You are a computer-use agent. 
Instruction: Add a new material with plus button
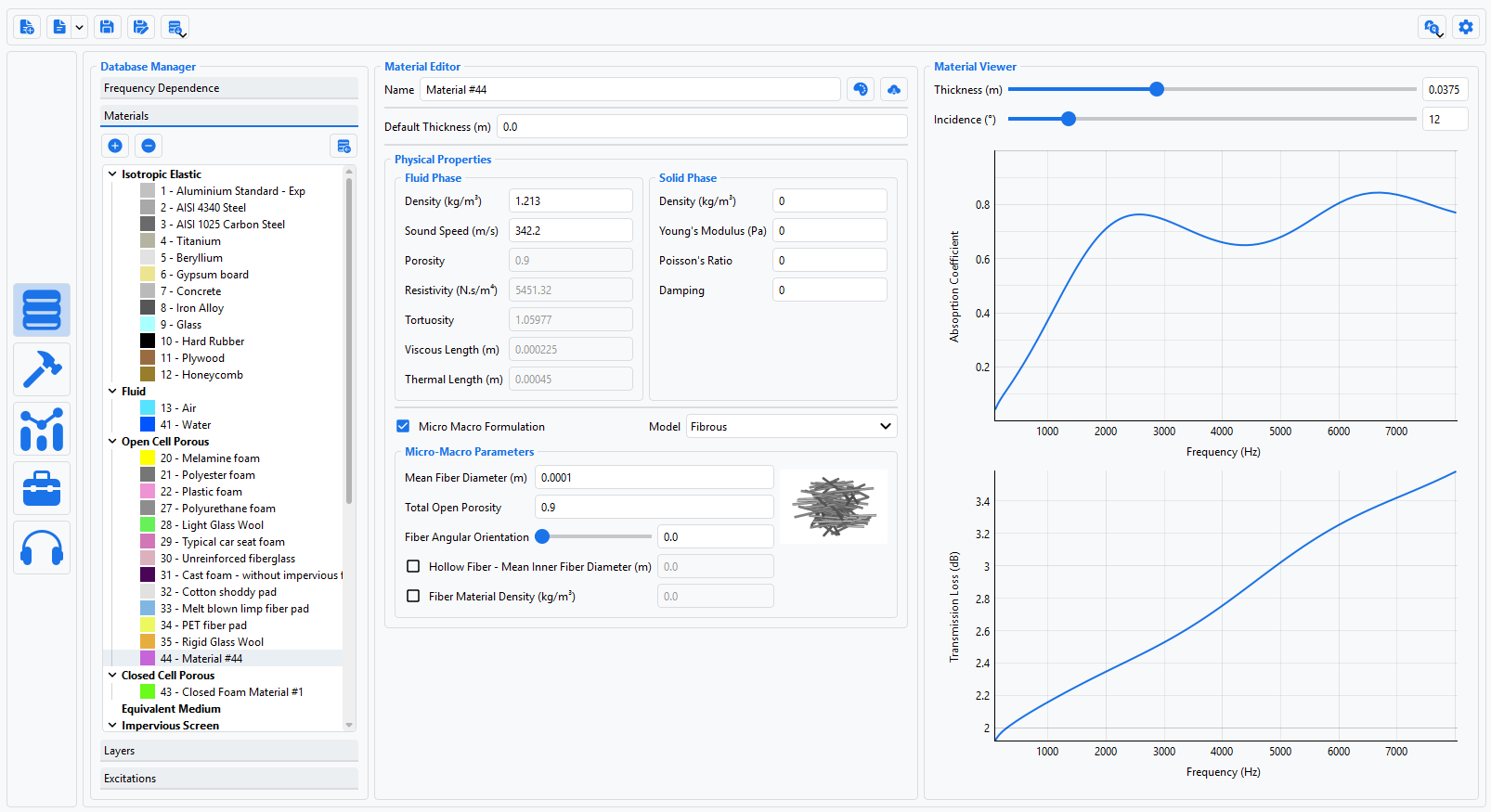tap(115, 146)
